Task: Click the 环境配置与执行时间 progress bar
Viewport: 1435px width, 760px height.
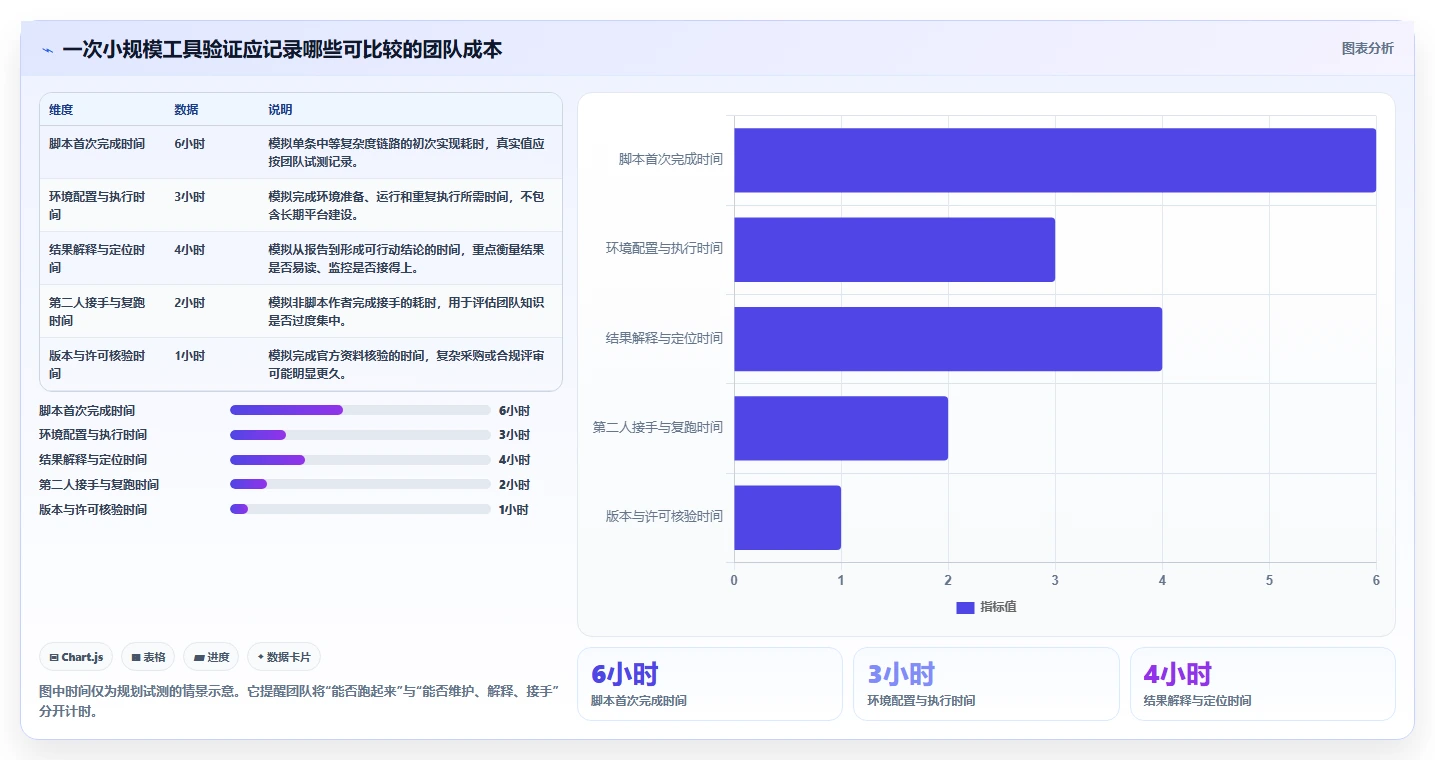Action: (360, 435)
